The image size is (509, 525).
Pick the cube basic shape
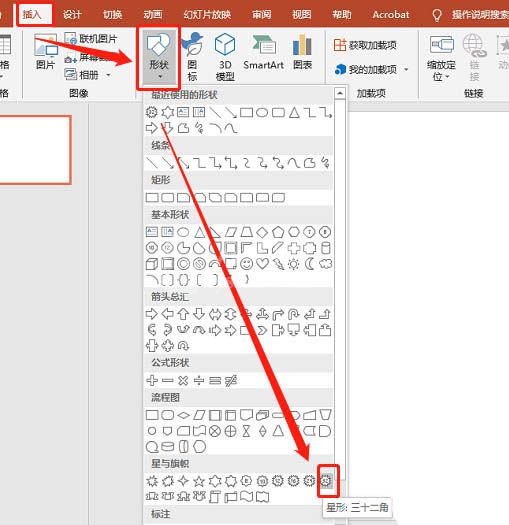click(152, 264)
